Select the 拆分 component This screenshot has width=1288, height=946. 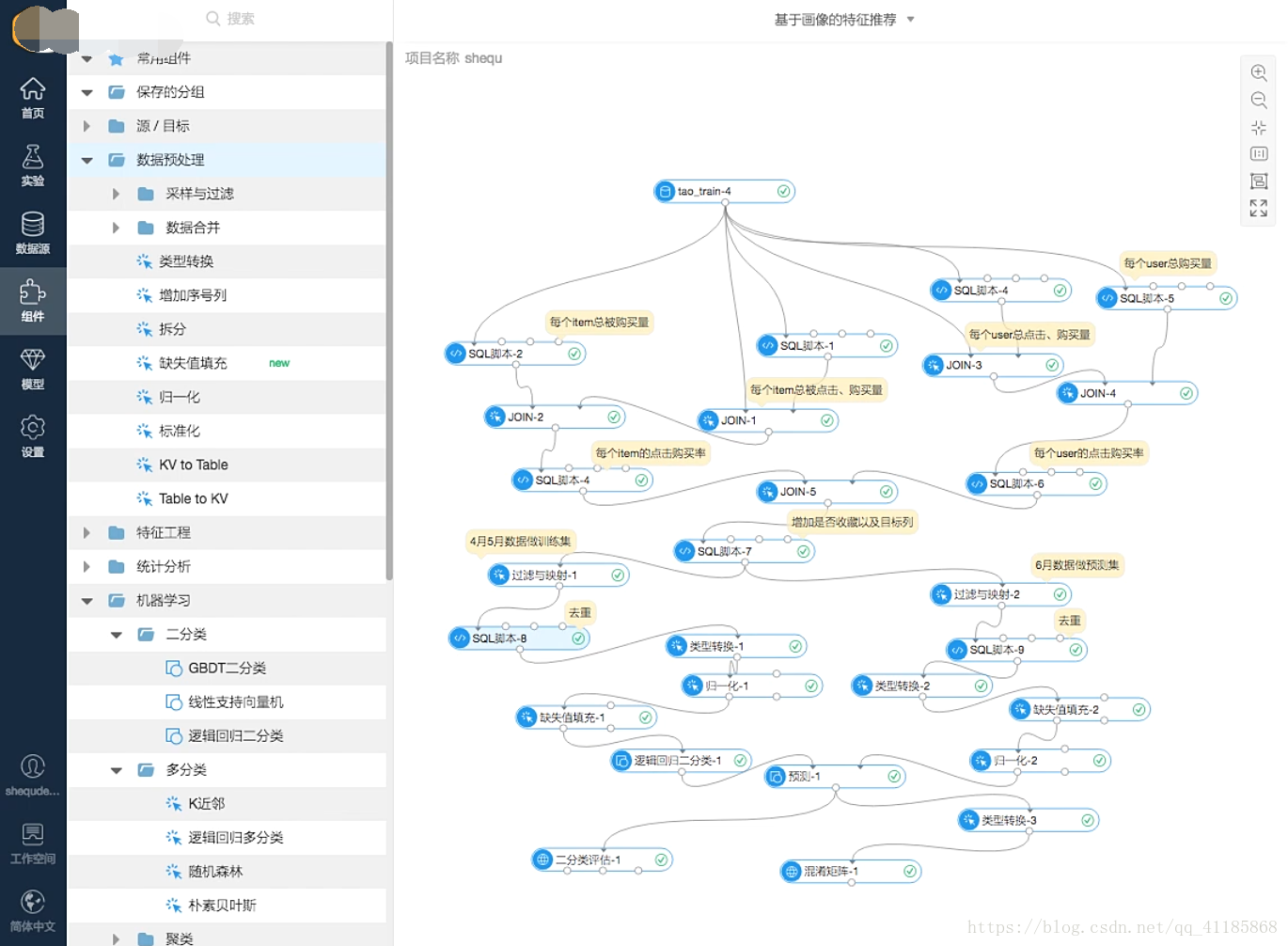point(227,329)
